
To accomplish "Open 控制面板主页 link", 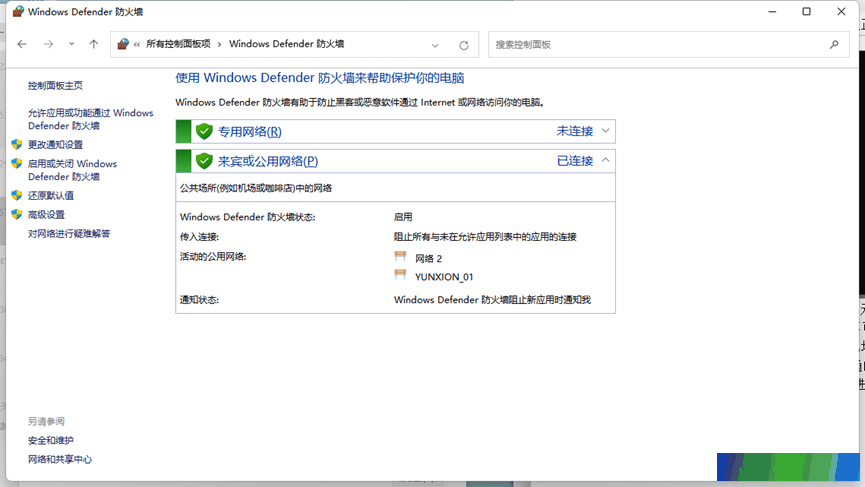I will pos(55,85).
